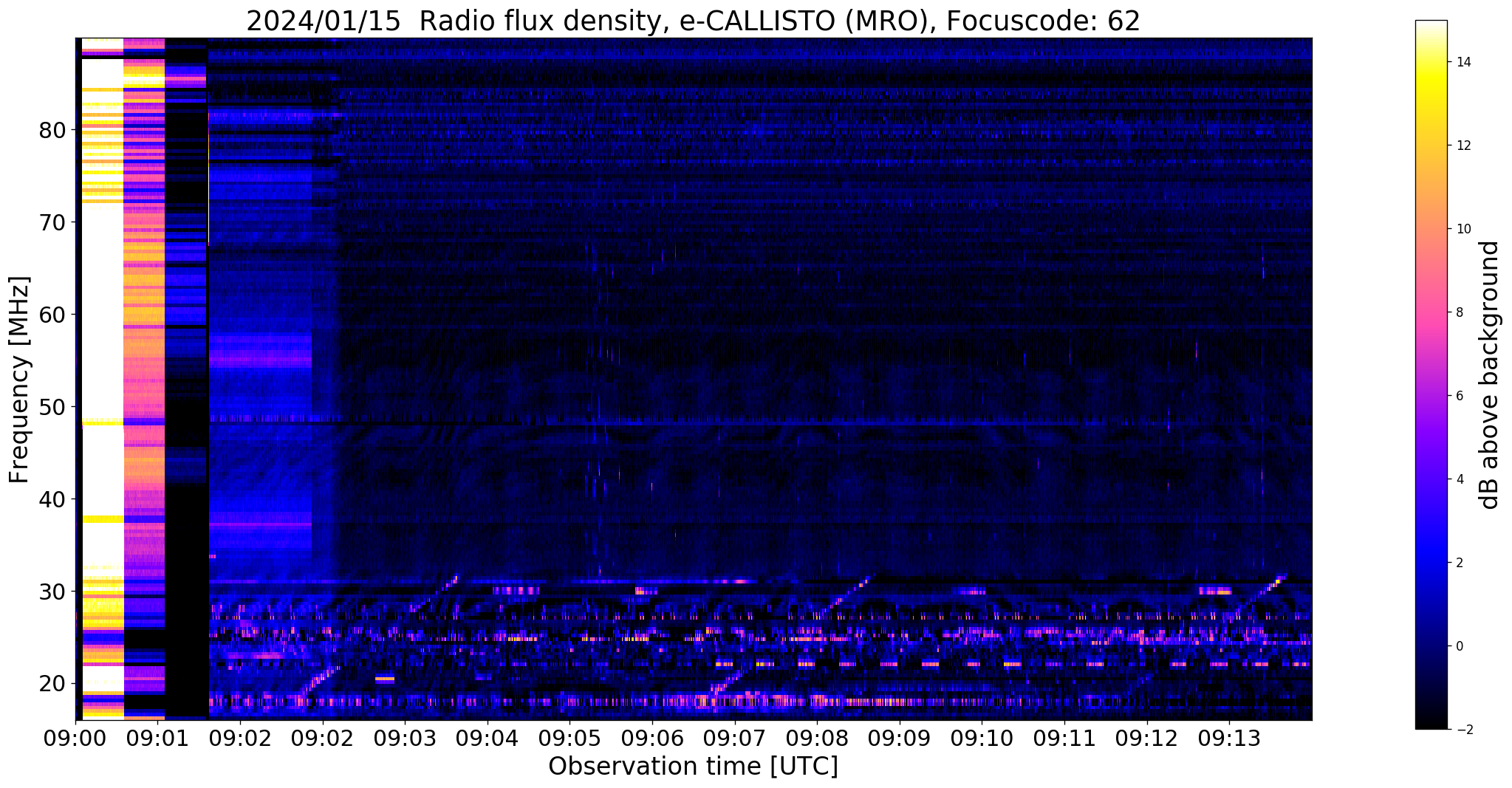Click the 09:01 time tick label

(157, 739)
